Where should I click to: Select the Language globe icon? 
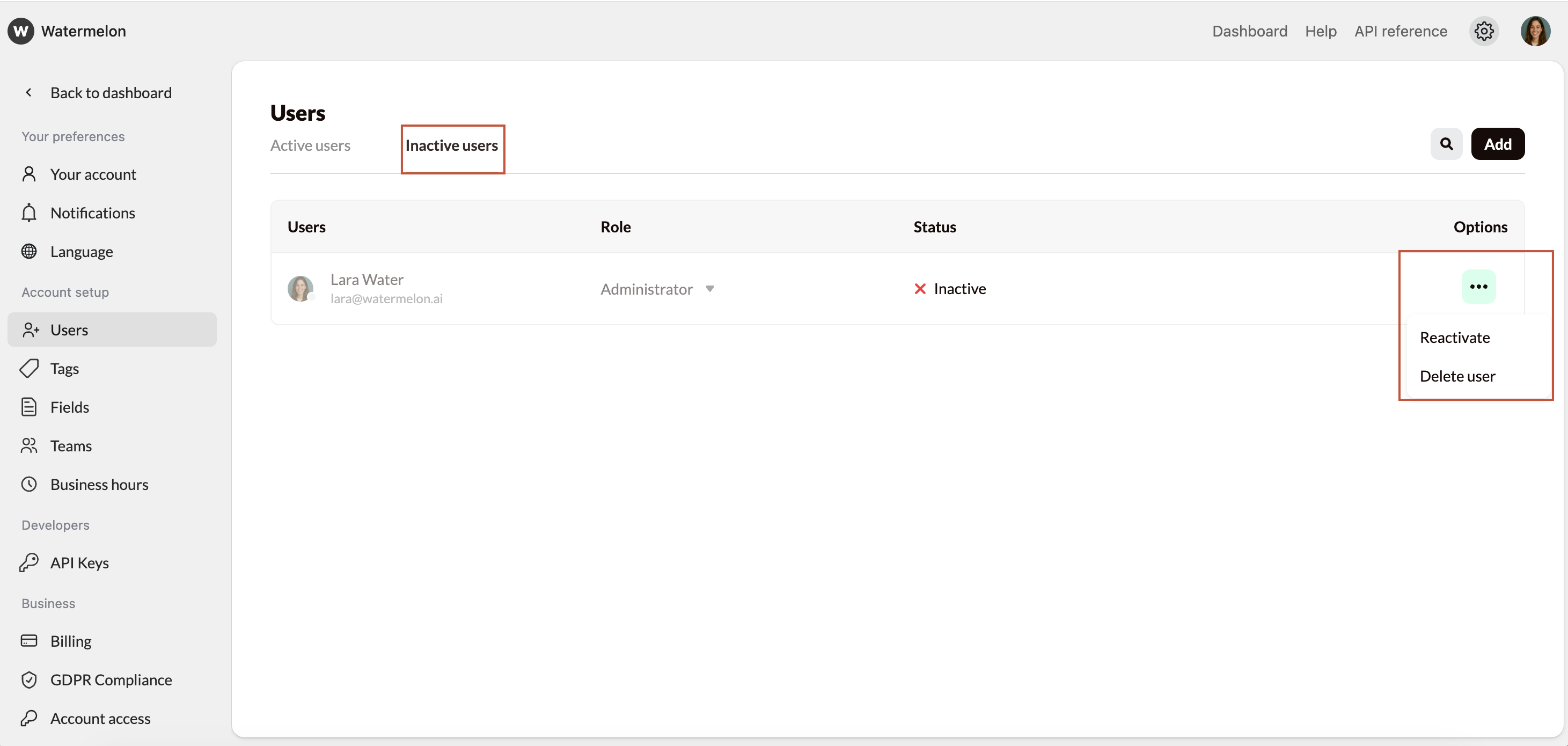30,251
